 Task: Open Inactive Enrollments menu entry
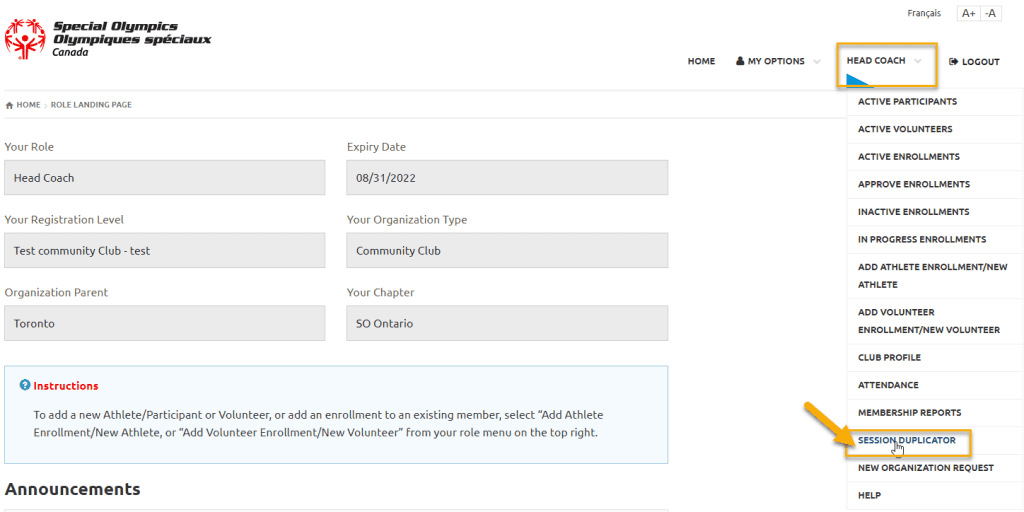[x=935, y=212]
